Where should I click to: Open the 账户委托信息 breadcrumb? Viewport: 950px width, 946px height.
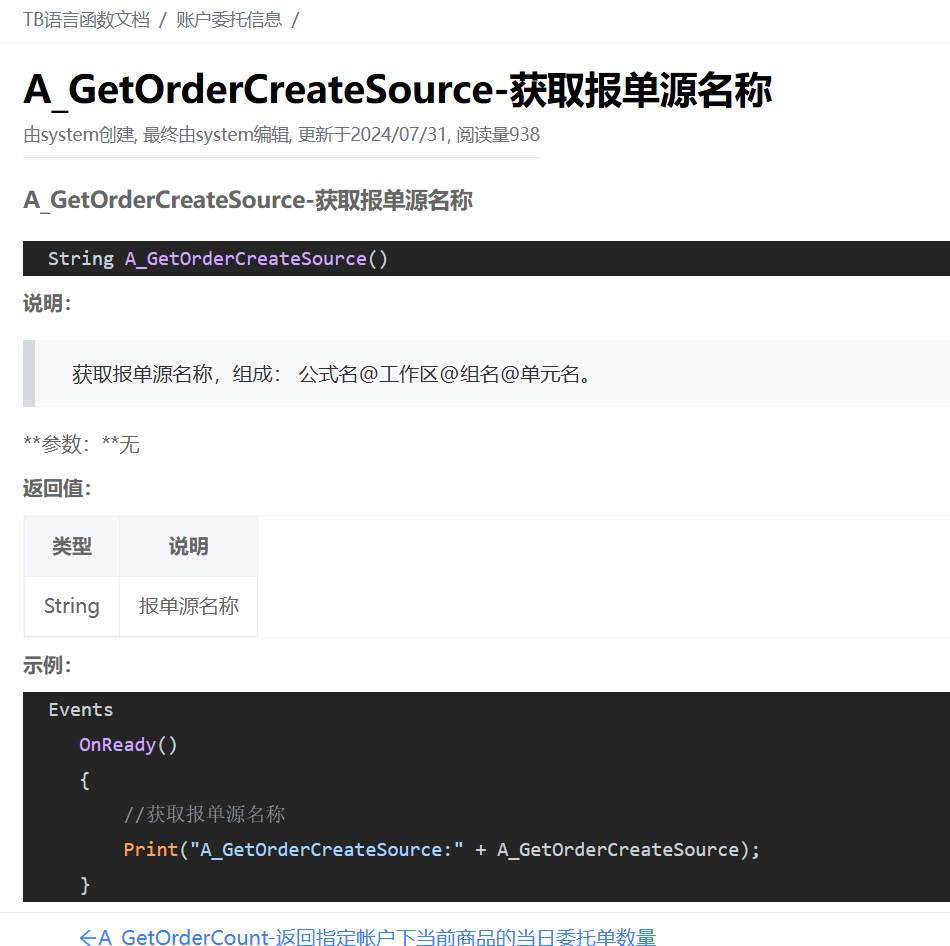[x=229, y=19]
